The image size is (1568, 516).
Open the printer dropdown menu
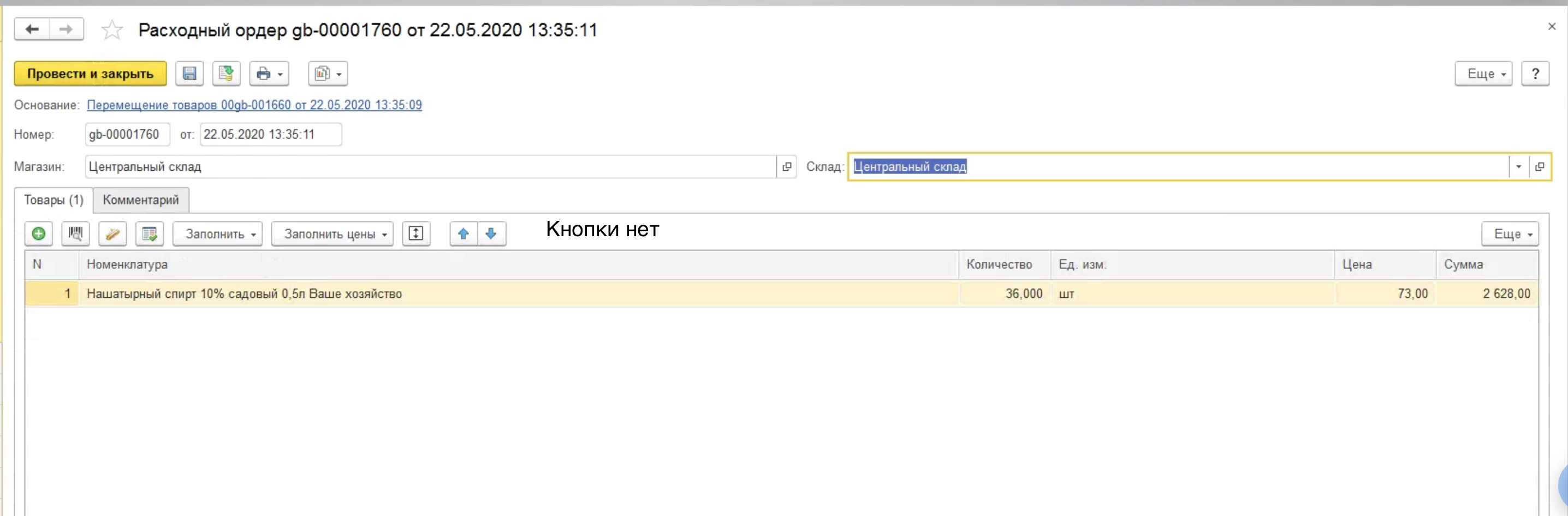tap(269, 74)
